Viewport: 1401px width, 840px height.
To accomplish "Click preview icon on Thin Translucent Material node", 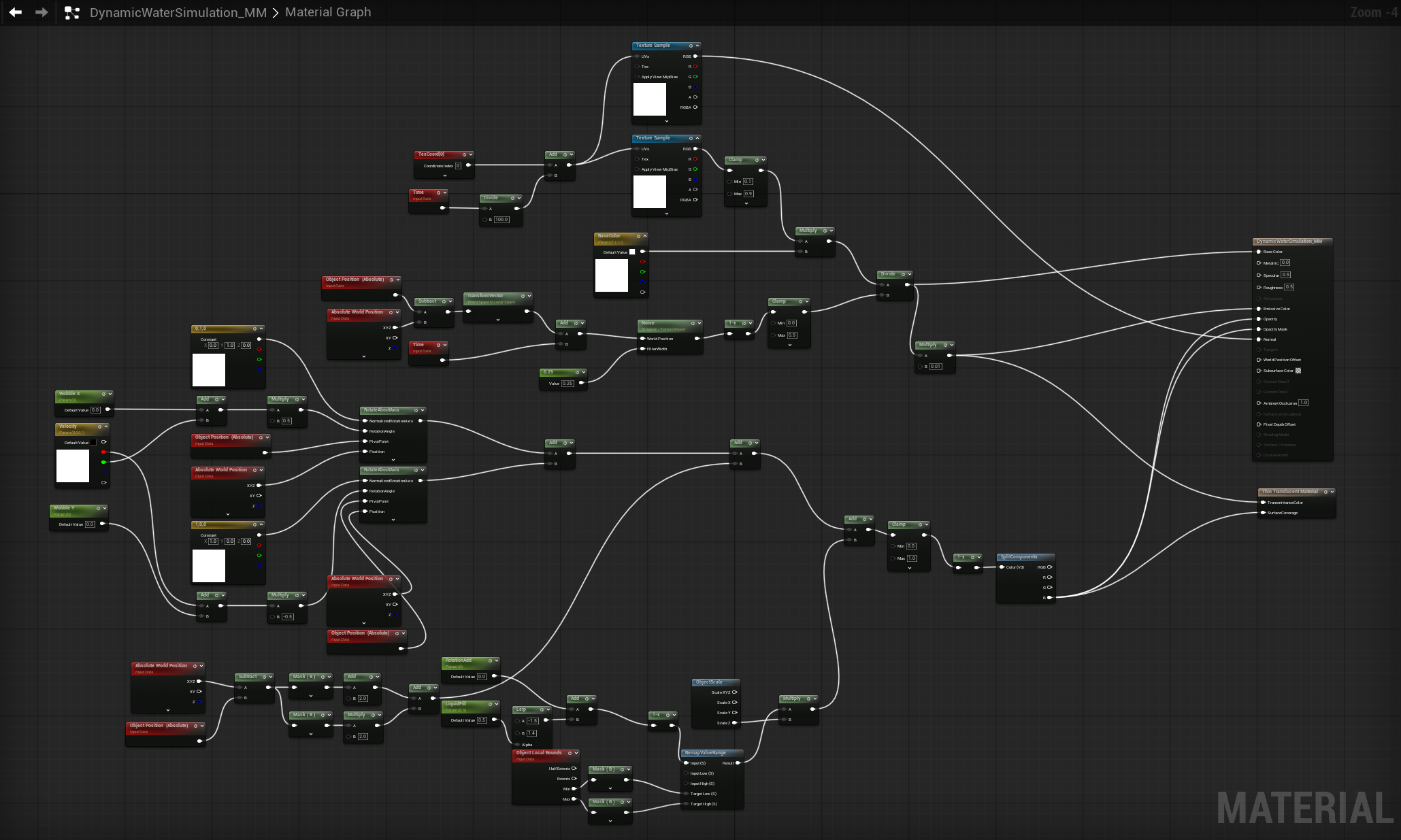I will pyautogui.click(x=1325, y=492).
